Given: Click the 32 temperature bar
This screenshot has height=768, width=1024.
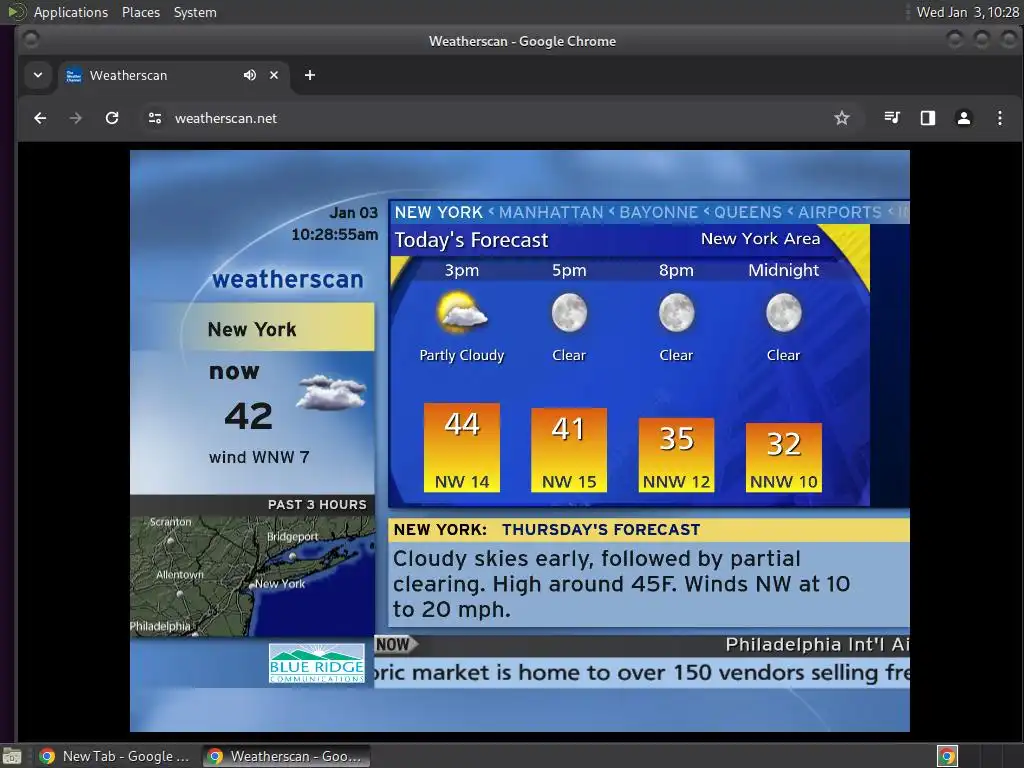Looking at the screenshot, I should pyautogui.click(x=783, y=458).
